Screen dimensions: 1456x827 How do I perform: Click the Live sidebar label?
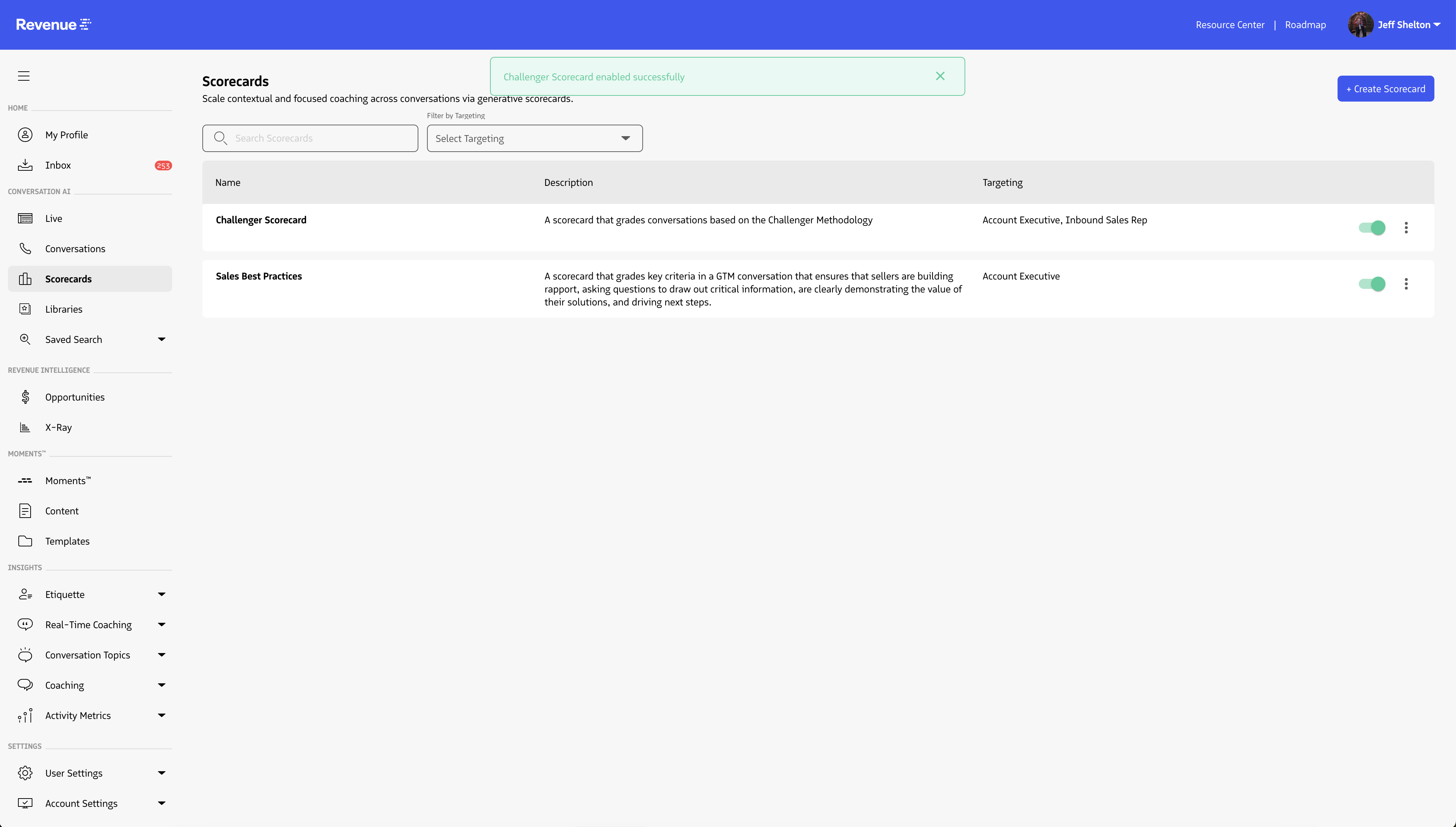(54, 218)
